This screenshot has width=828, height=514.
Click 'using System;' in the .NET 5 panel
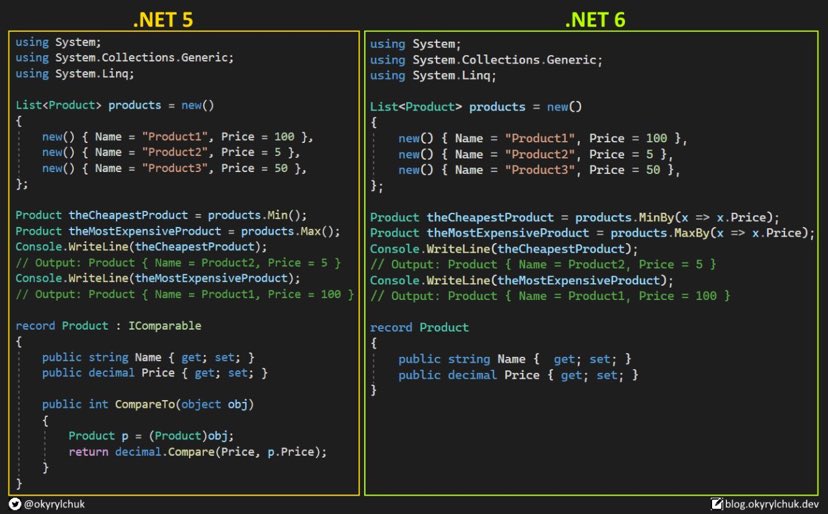point(58,42)
